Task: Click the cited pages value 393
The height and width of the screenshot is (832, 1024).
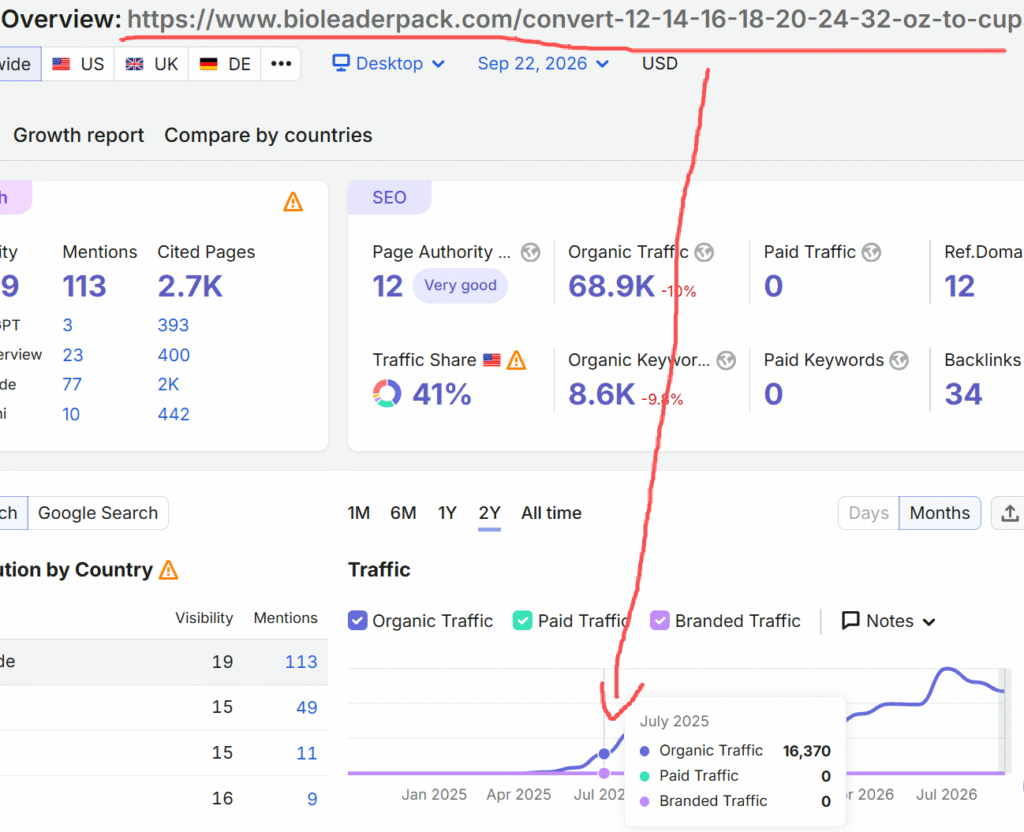Action: [x=173, y=325]
